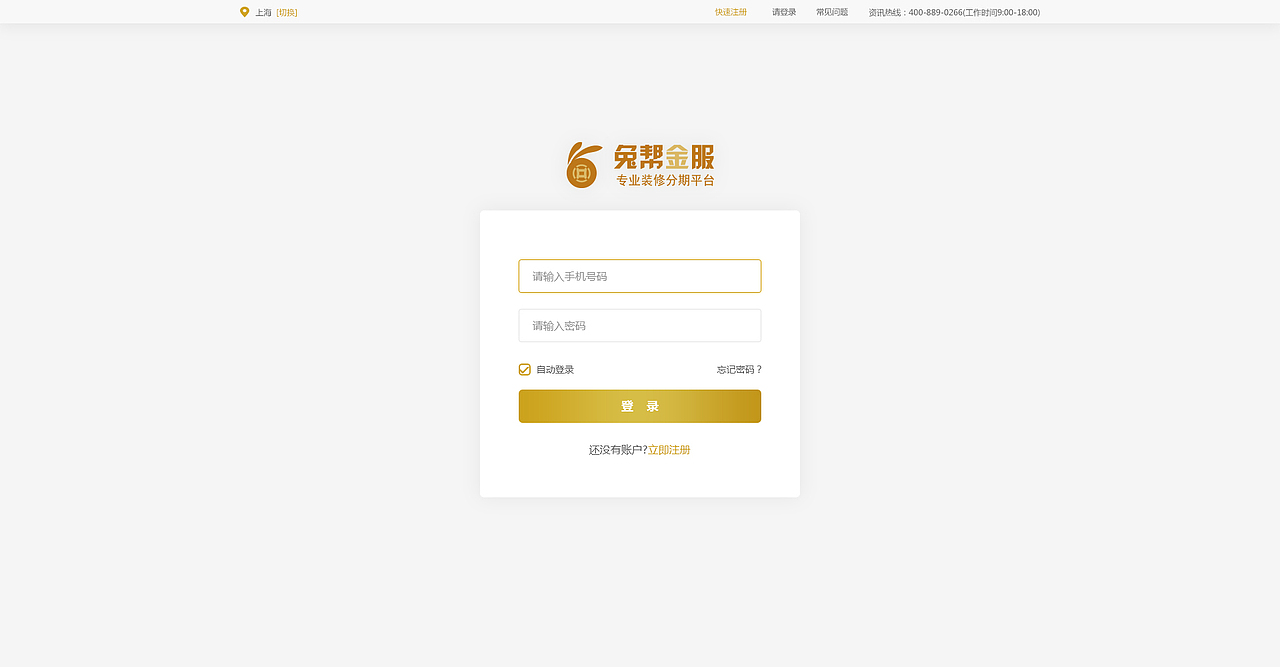This screenshot has width=1280, height=667.
Task: Focus the 请输入手机号码 phone field
Action: [639, 276]
